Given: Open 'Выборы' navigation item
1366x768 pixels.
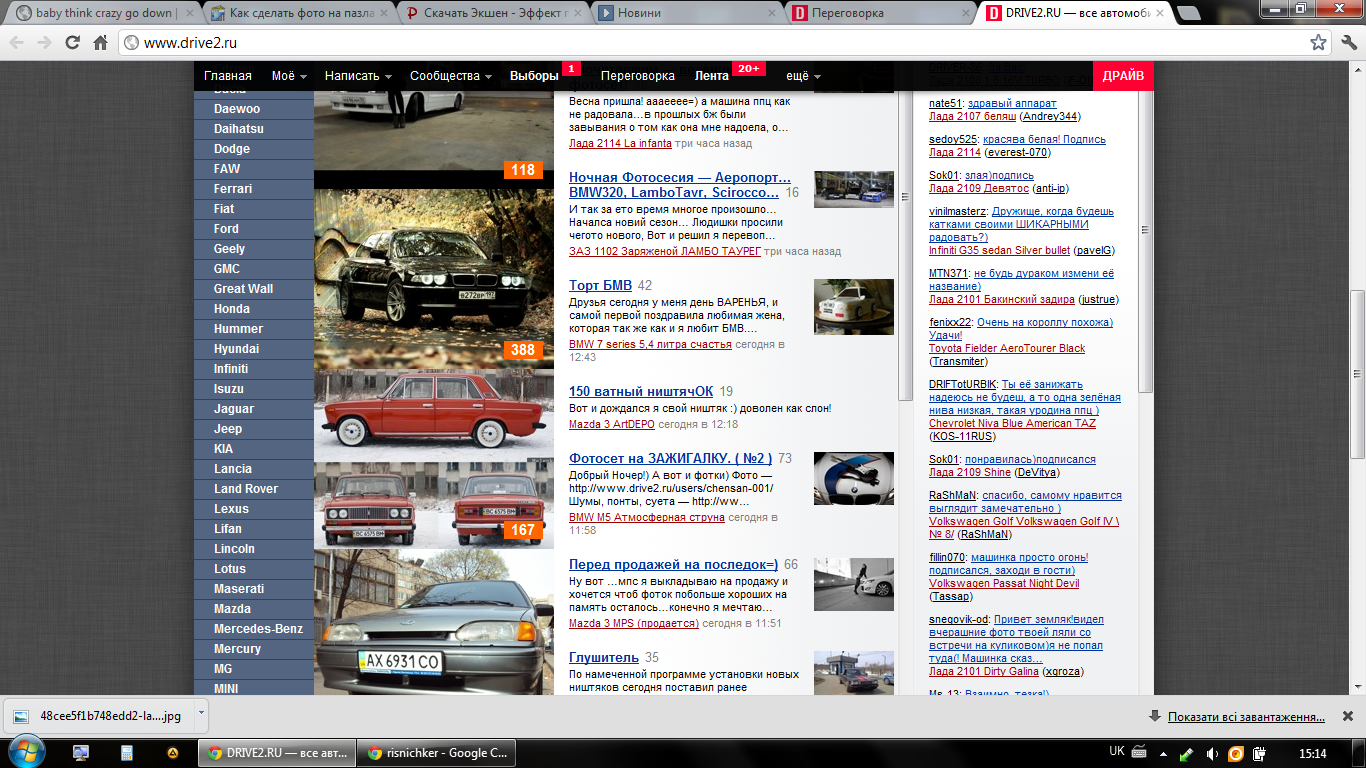Looking at the screenshot, I should (534, 76).
